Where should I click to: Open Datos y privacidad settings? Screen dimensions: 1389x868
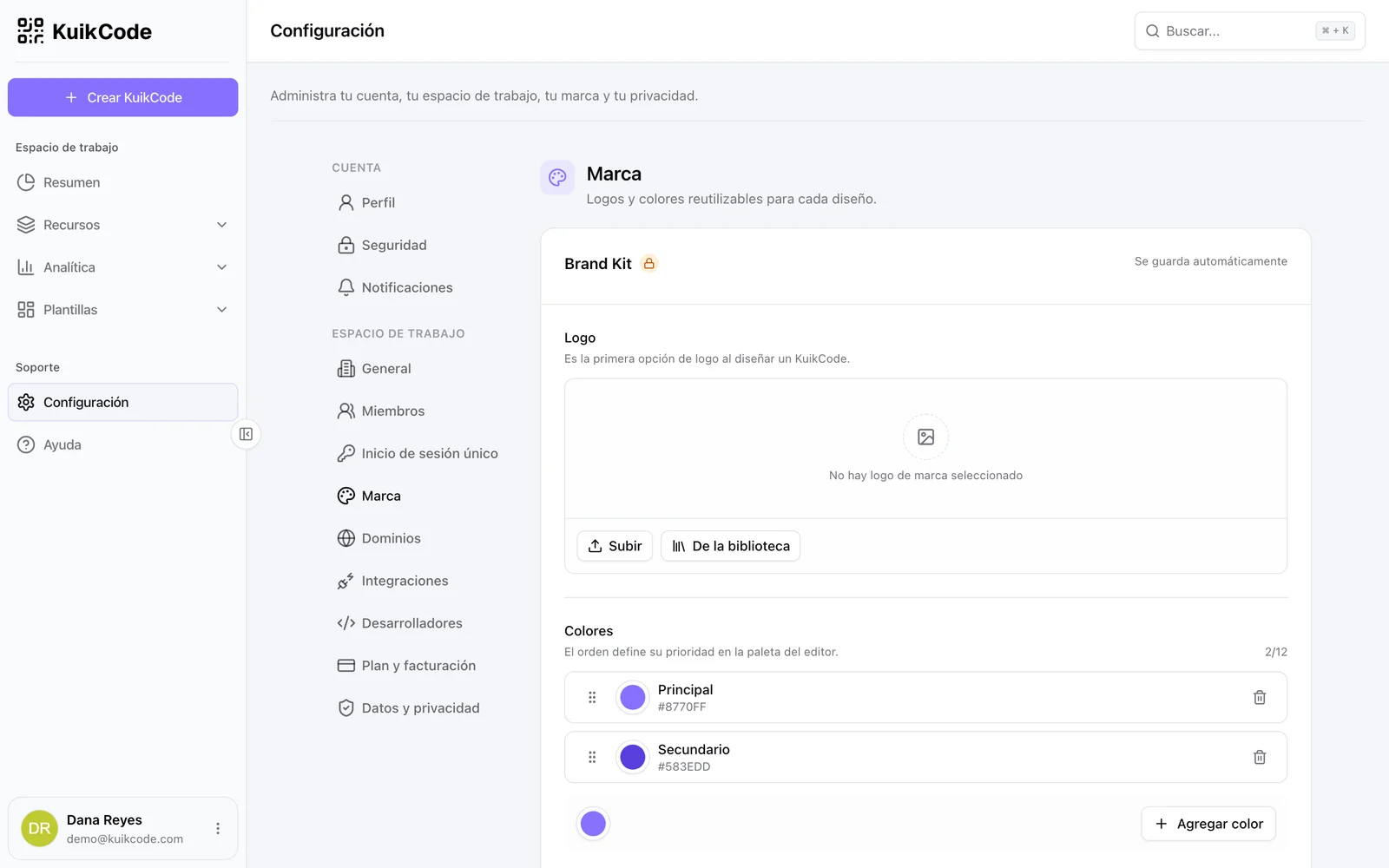409,708
